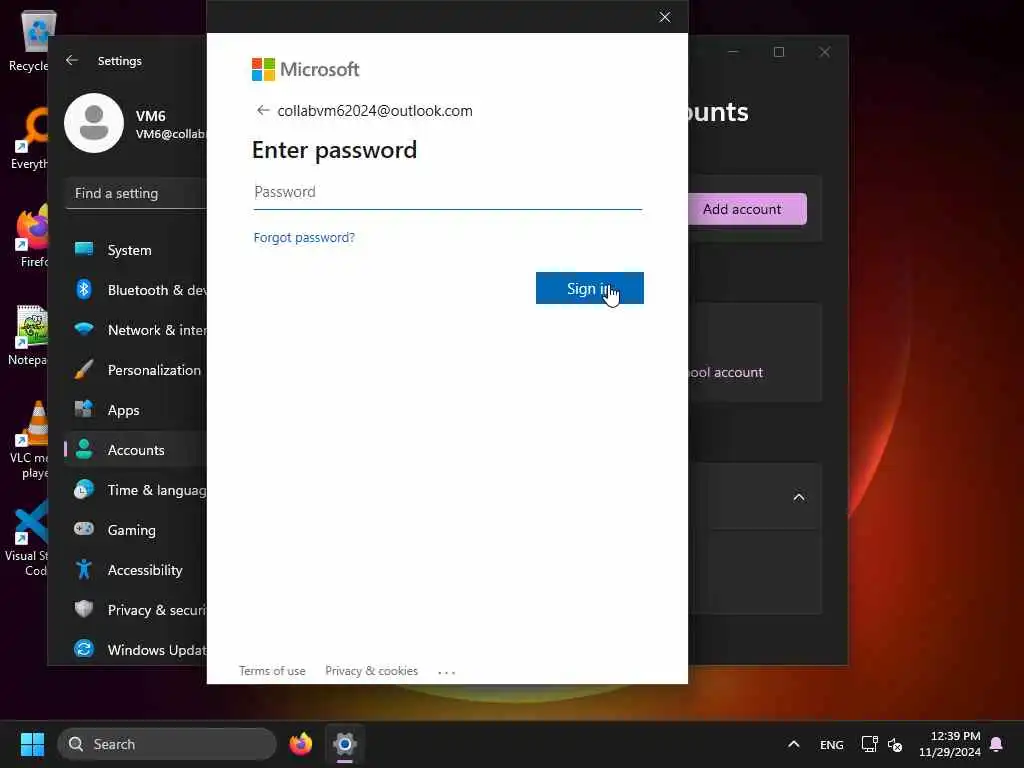1024x768 pixels.
Task: Maximize the Settings window
Action: pos(778,52)
